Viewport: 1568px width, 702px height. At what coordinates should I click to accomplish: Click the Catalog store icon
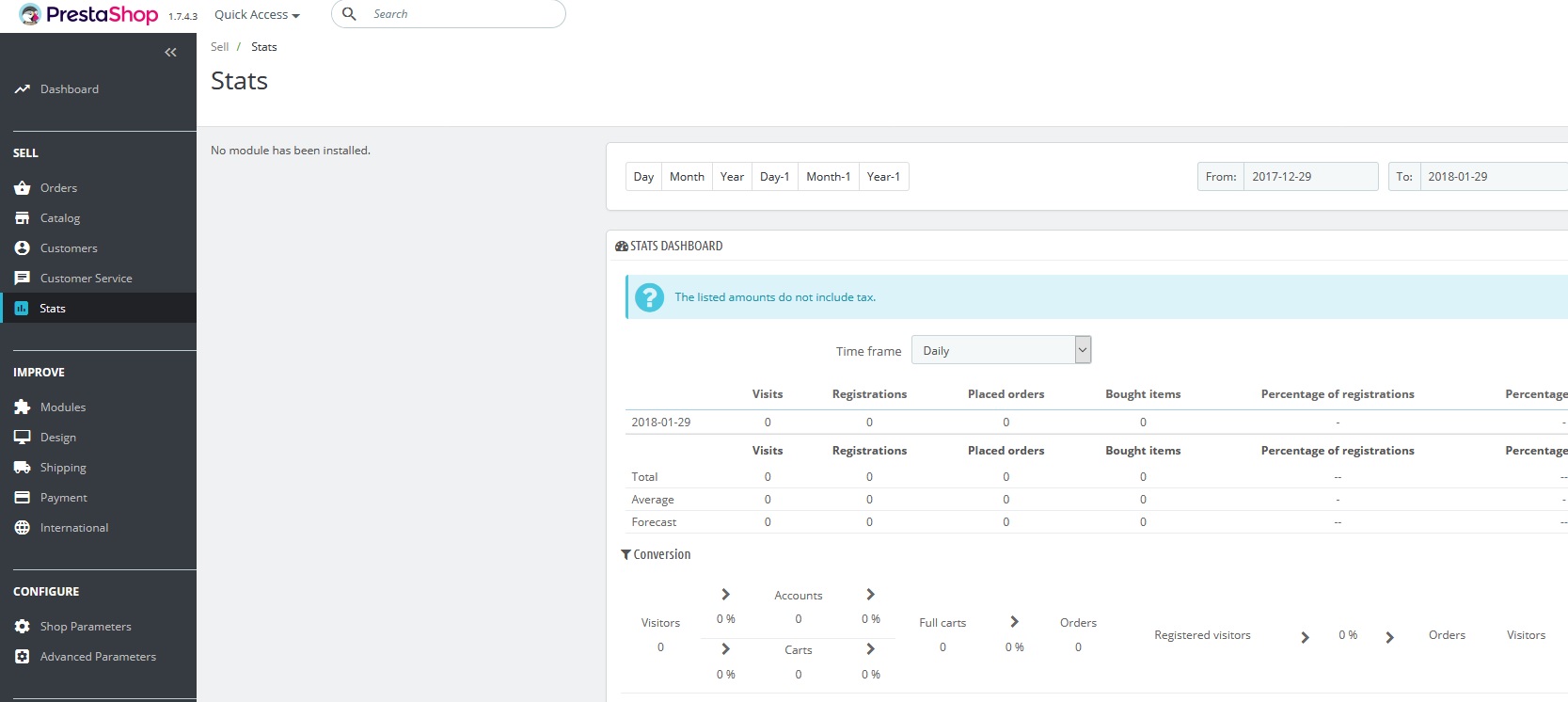[x=23, y=218]
